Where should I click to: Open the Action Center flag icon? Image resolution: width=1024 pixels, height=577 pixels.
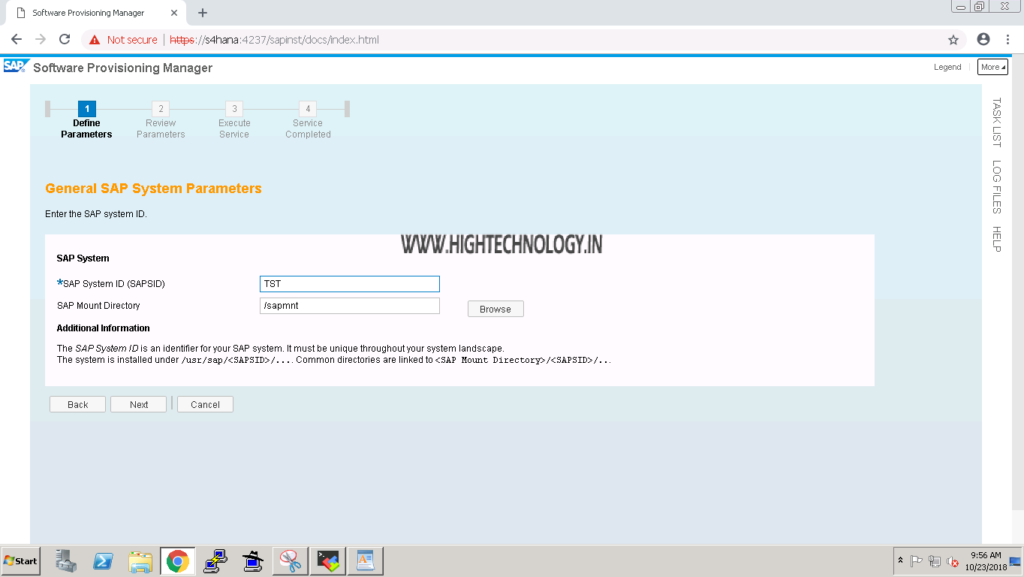[x=916, y=561]
